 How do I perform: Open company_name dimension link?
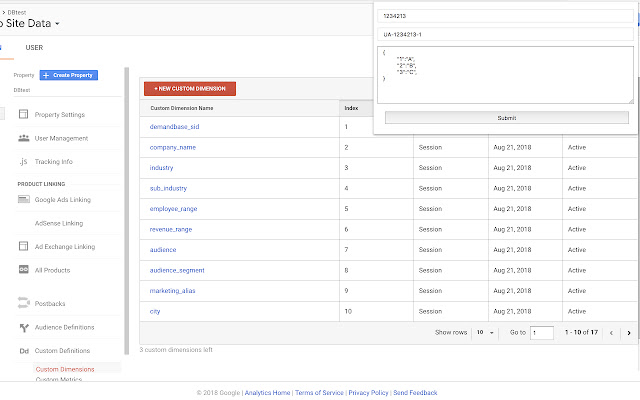173,147
